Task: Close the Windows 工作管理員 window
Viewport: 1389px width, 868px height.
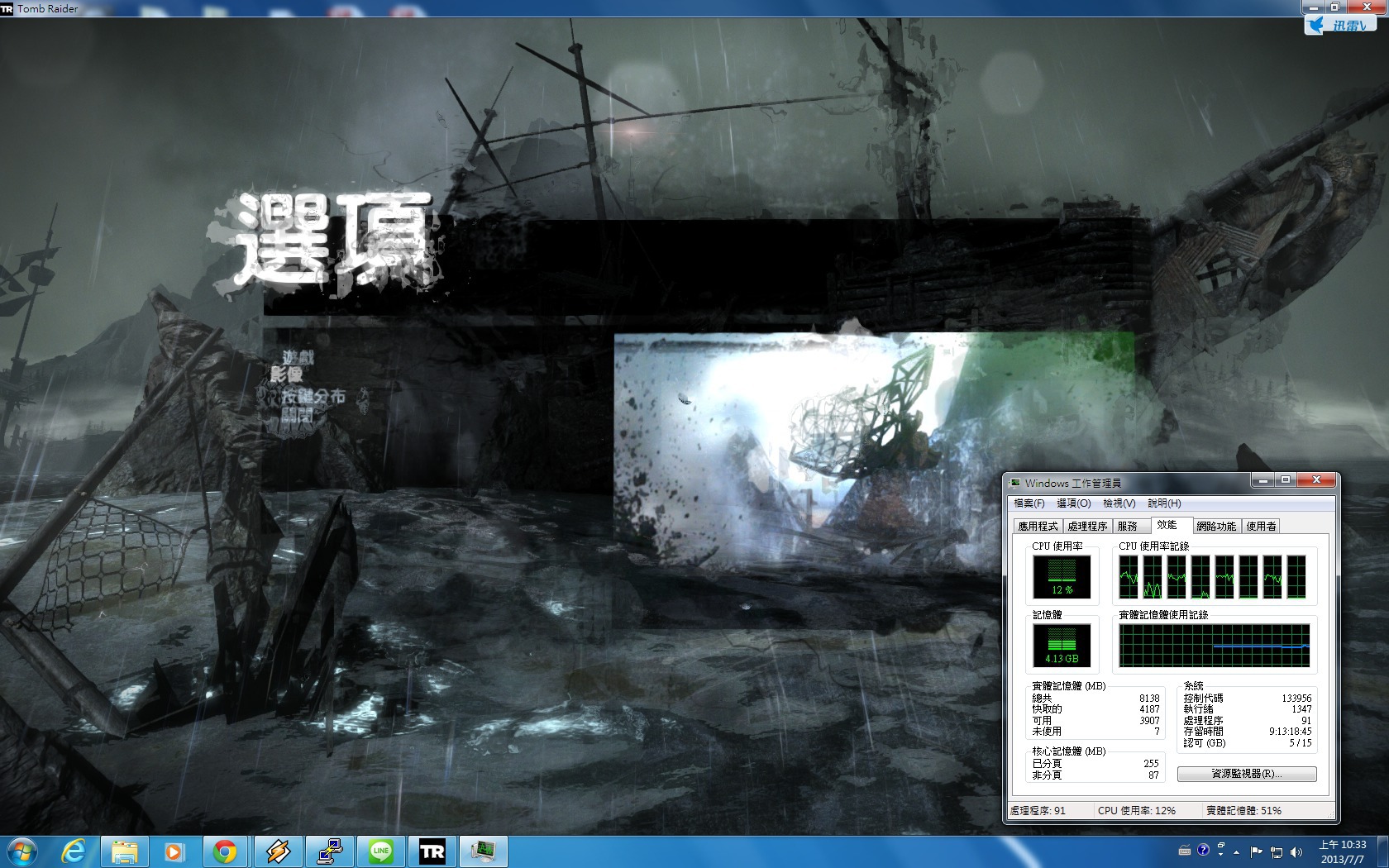Action: click(x=1315, y=480)
